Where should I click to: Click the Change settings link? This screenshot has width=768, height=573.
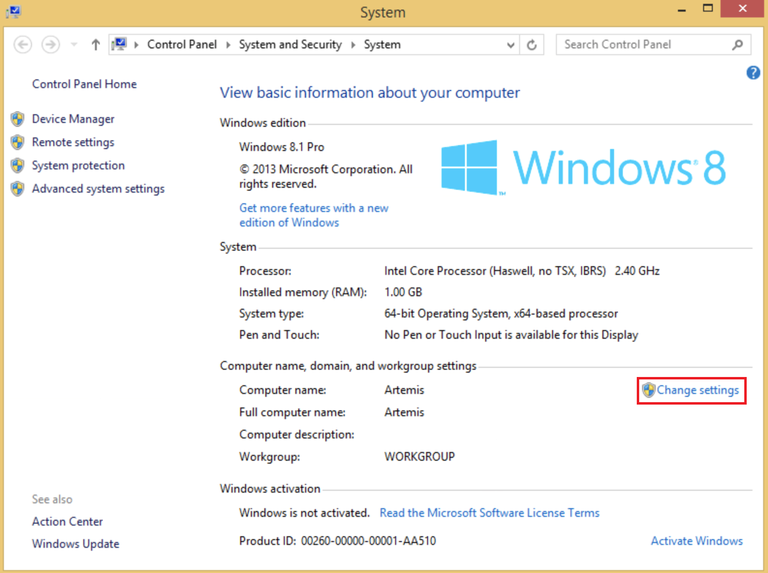click(697, 390)
